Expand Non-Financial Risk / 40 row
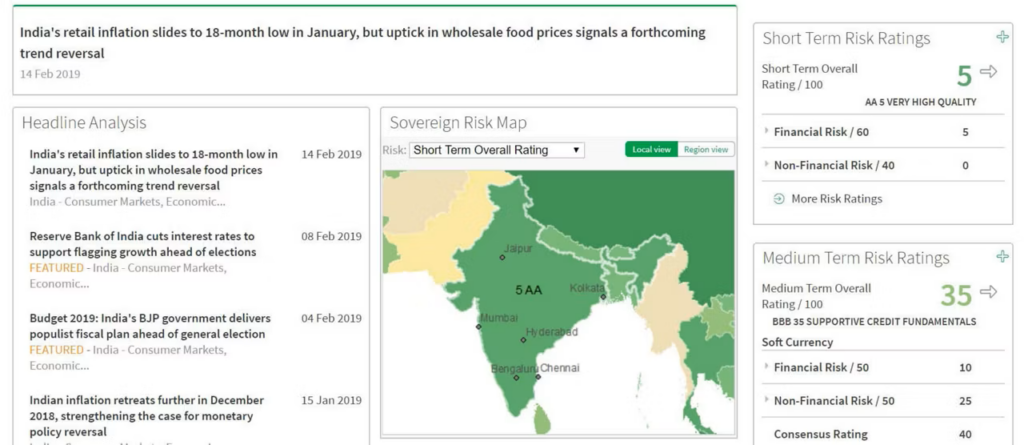This screenshot has width=1024, height=445. 767,165
